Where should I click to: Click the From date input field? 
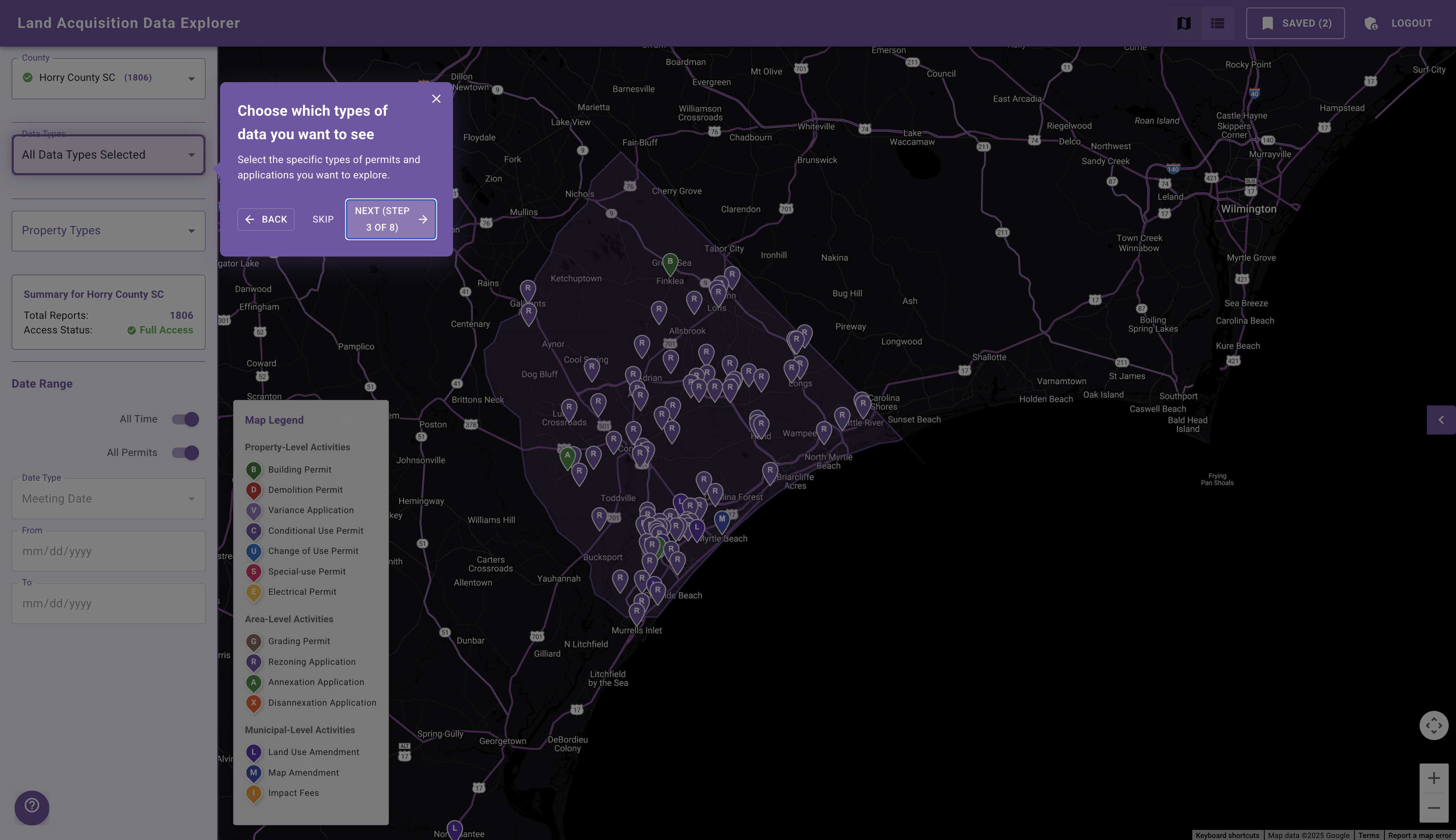(x=108, y=551)
